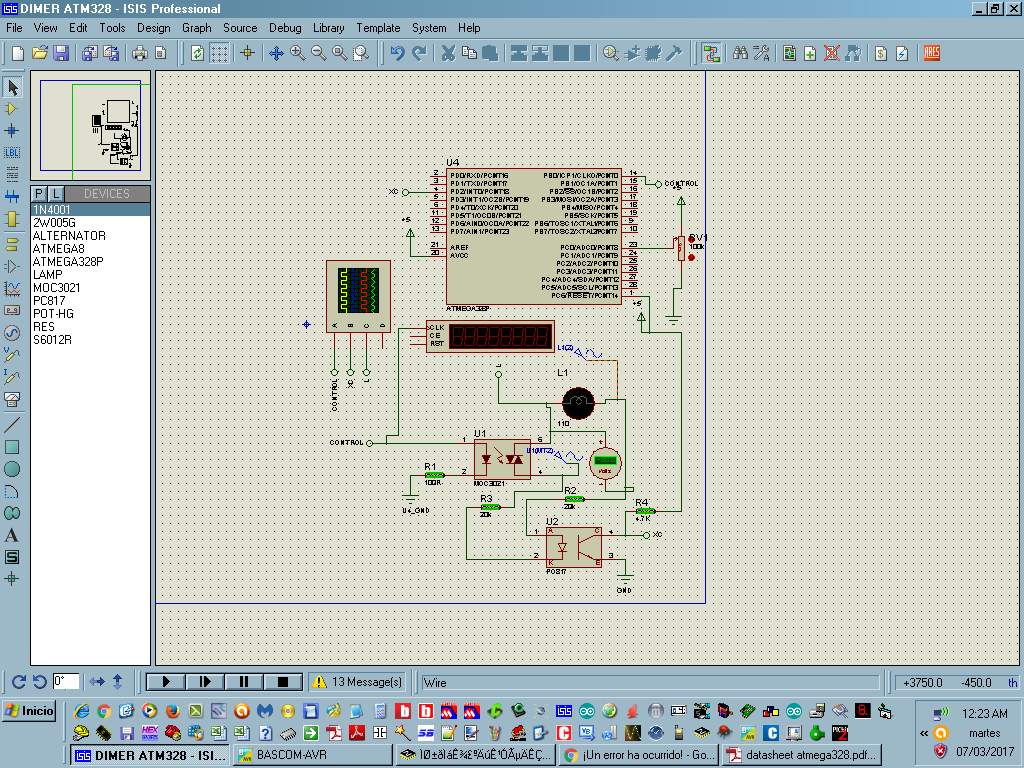The height and width of the screenshot is (768, 1024).
Task: Stop the simulation
Action: point(283,682)
